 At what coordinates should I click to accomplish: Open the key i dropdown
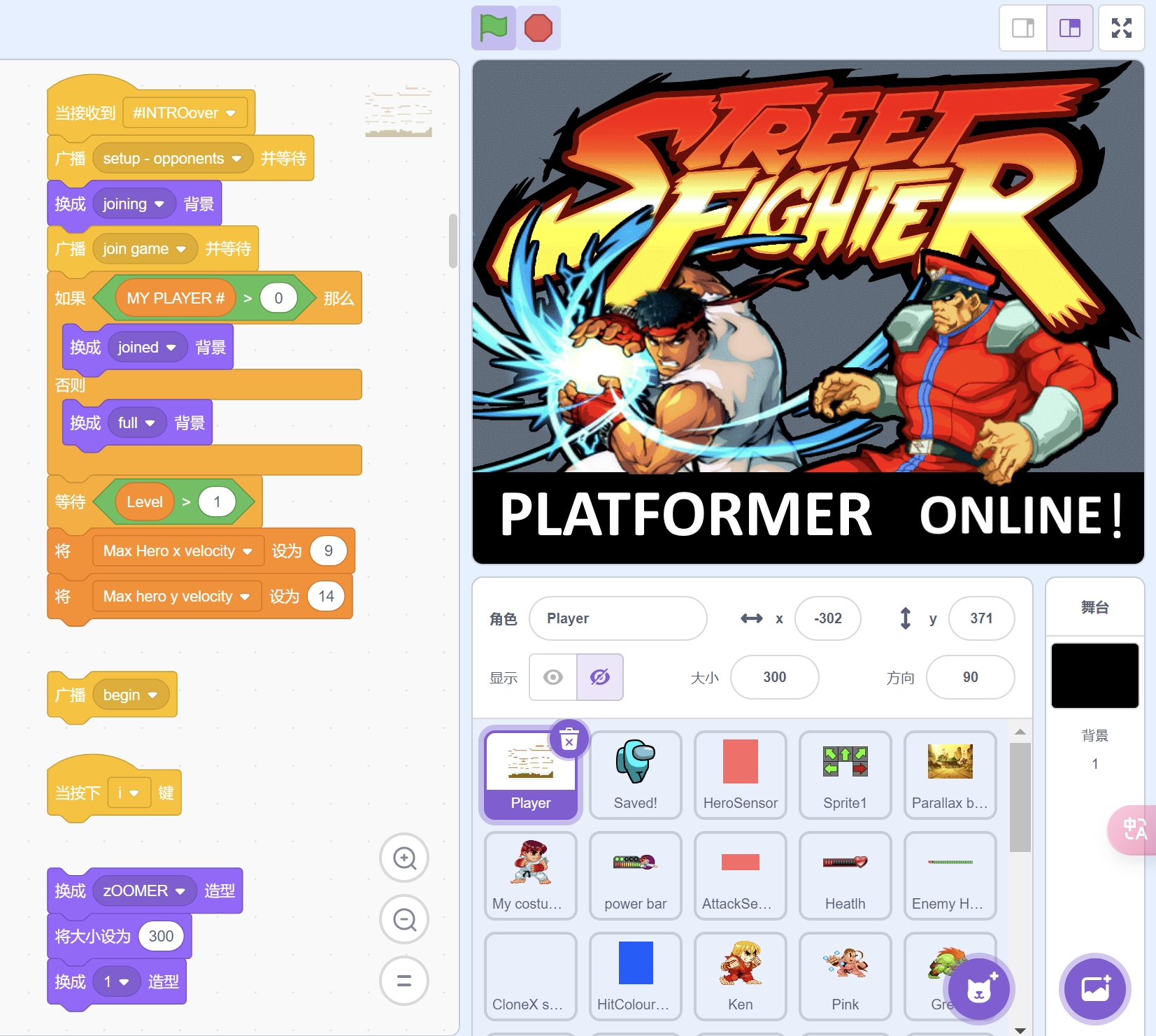(129, 793)
